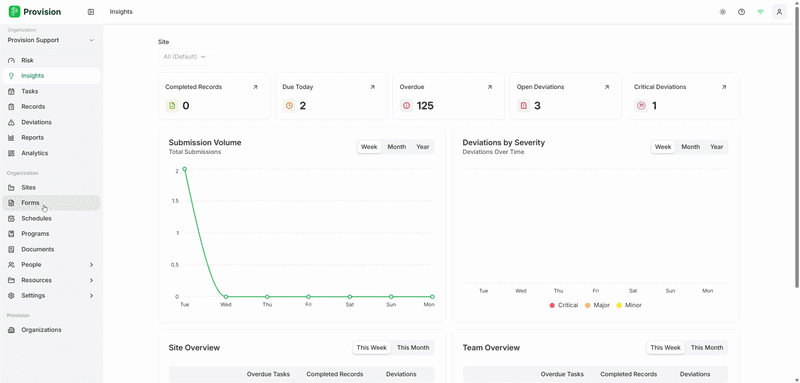Toggle the Major orange legend swatch
800x383 pixels.
coord(587,305)
